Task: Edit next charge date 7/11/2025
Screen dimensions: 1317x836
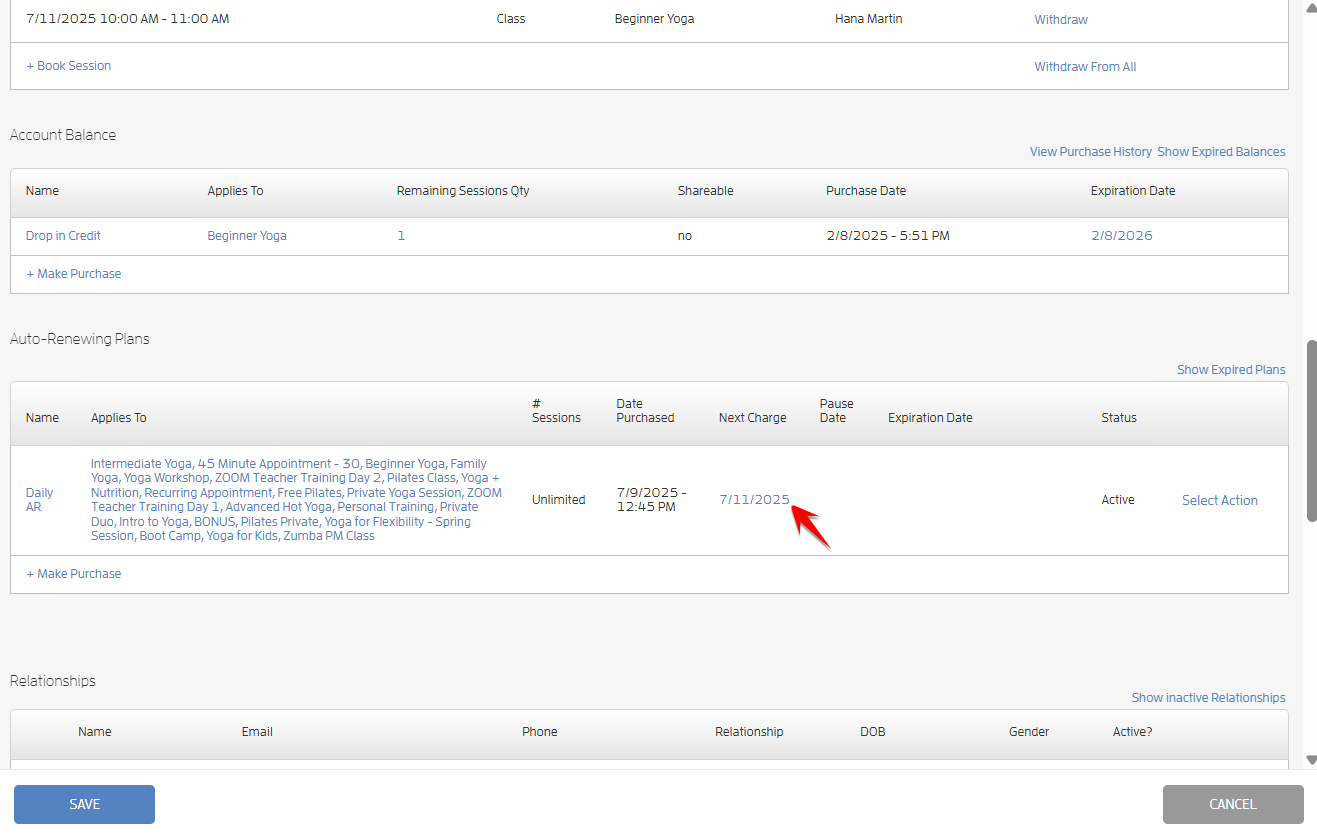Action: pyautogui.click(x=754, y=500)
